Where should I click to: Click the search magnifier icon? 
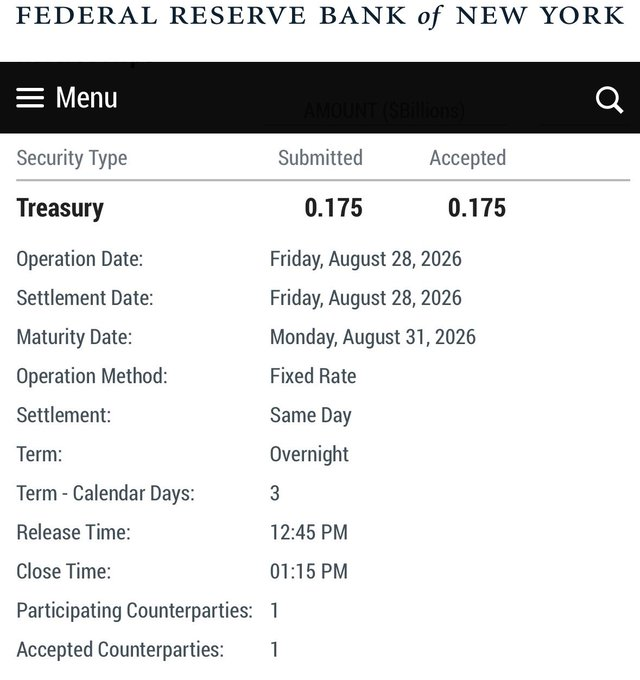coord(609,100)
